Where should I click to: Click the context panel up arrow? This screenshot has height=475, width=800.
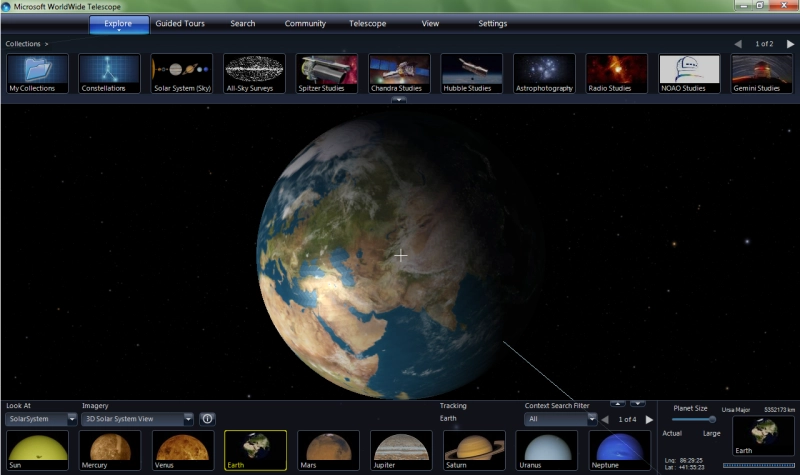[x=618, y=404]
